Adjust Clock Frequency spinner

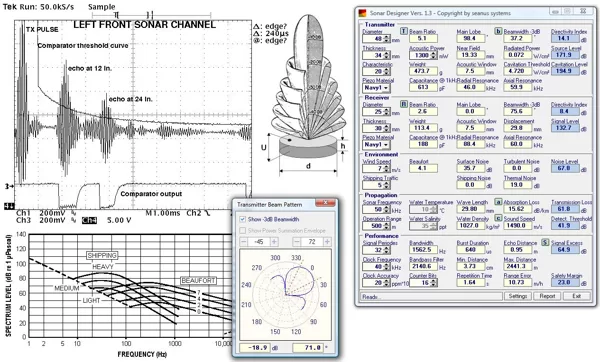pos(386,267)
